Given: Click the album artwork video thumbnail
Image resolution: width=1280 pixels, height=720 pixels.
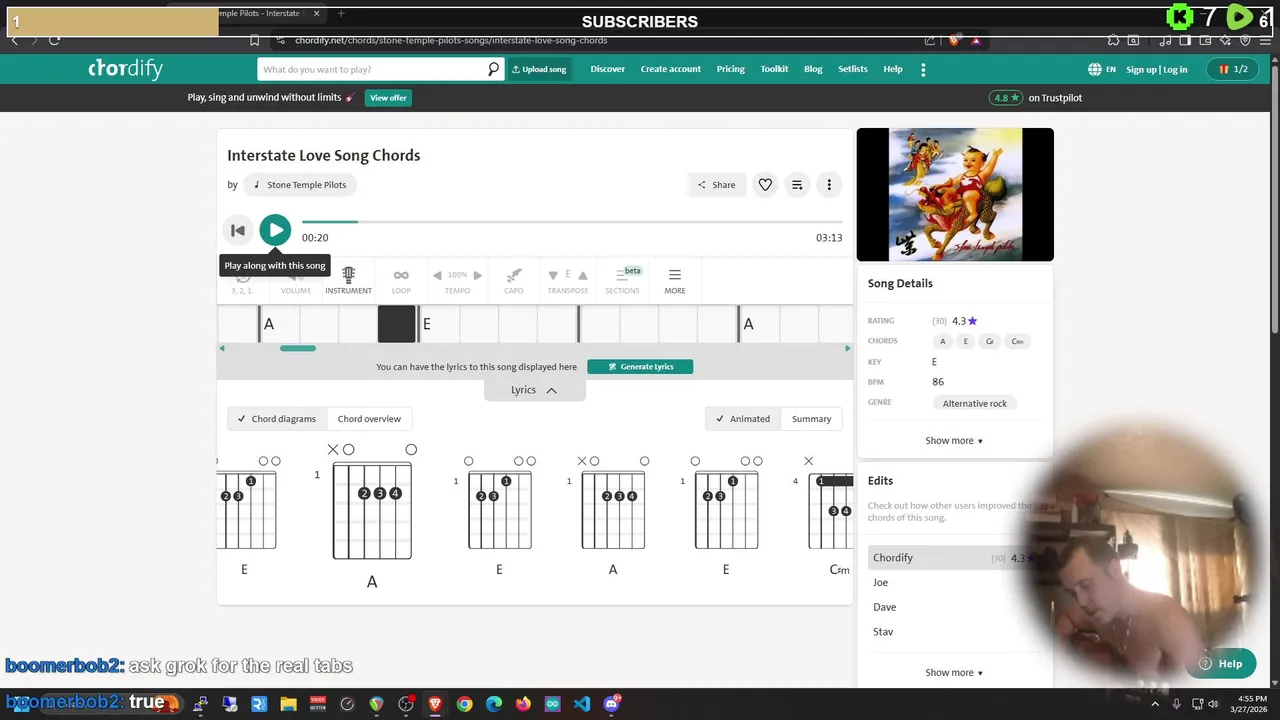Looking at the screenshot, I should click(955, 194).
